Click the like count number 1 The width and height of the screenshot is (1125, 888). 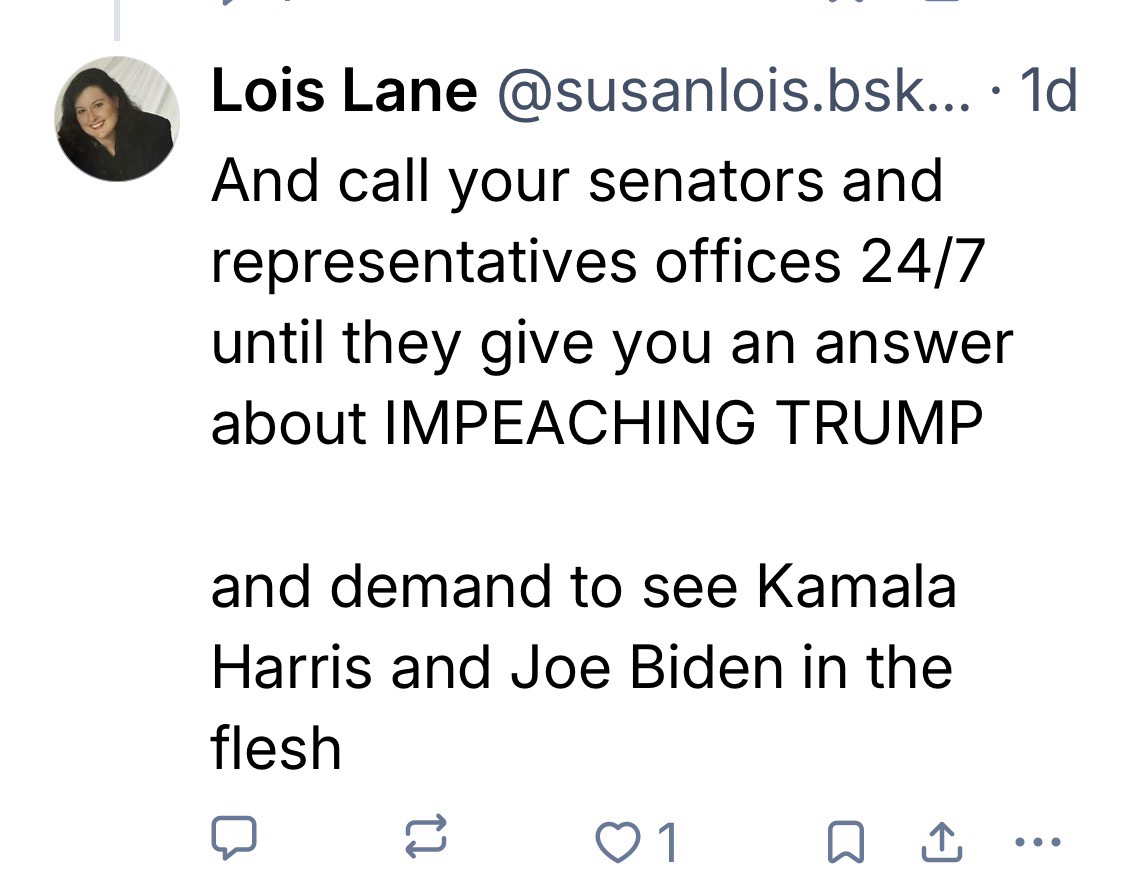tap(667, 843)
